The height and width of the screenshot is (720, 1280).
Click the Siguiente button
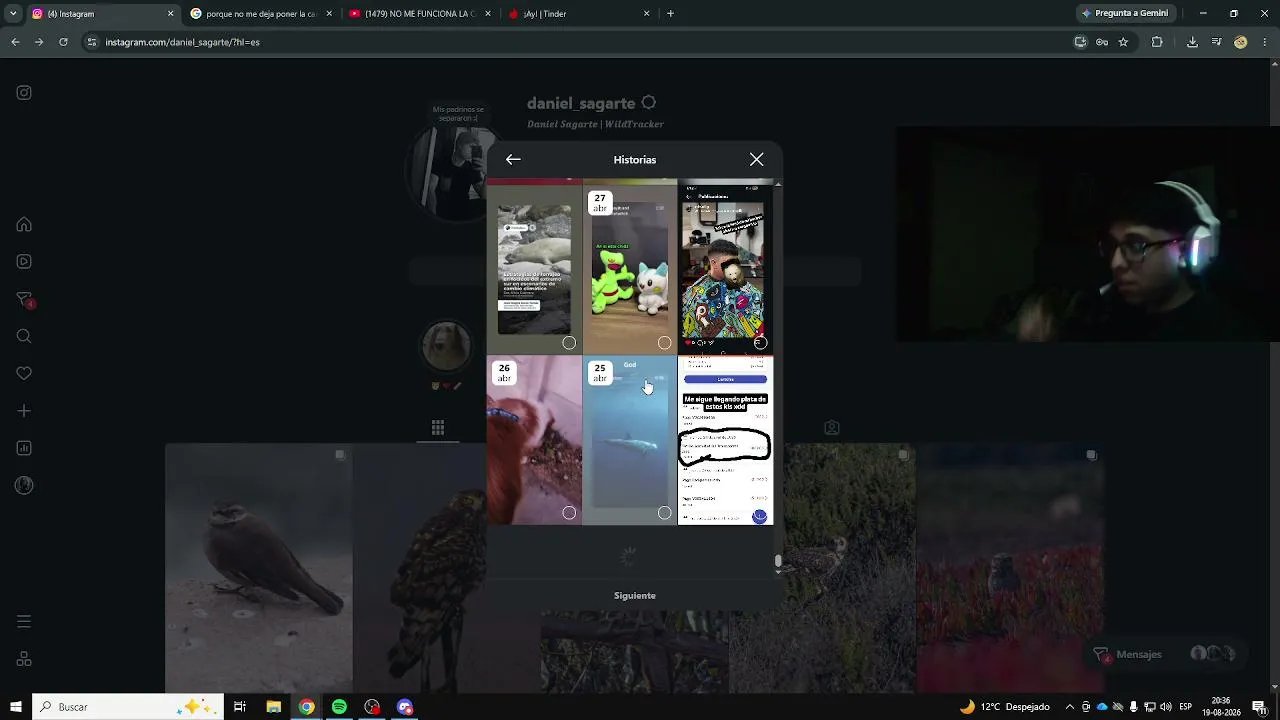[x=635, y=596]
